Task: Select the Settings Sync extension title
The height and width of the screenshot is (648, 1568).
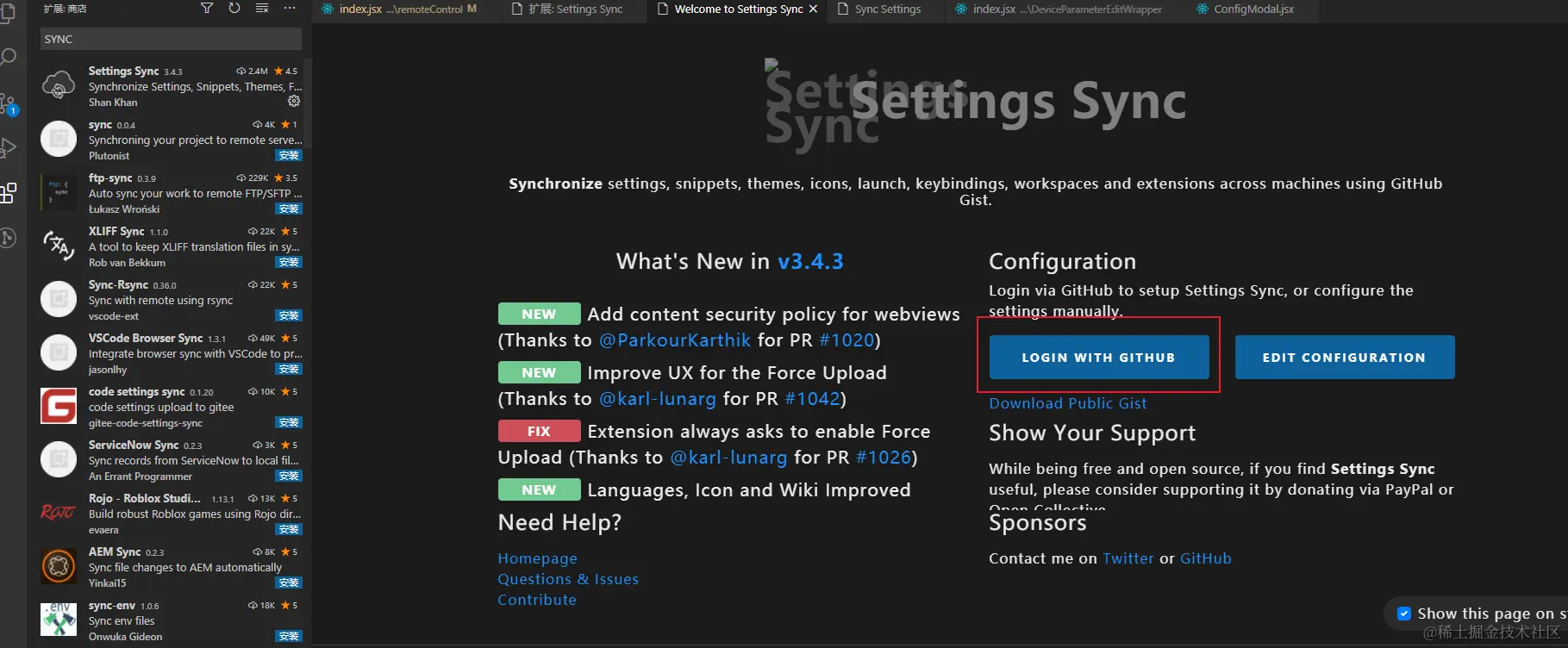Action: click(x=123, y=71)
